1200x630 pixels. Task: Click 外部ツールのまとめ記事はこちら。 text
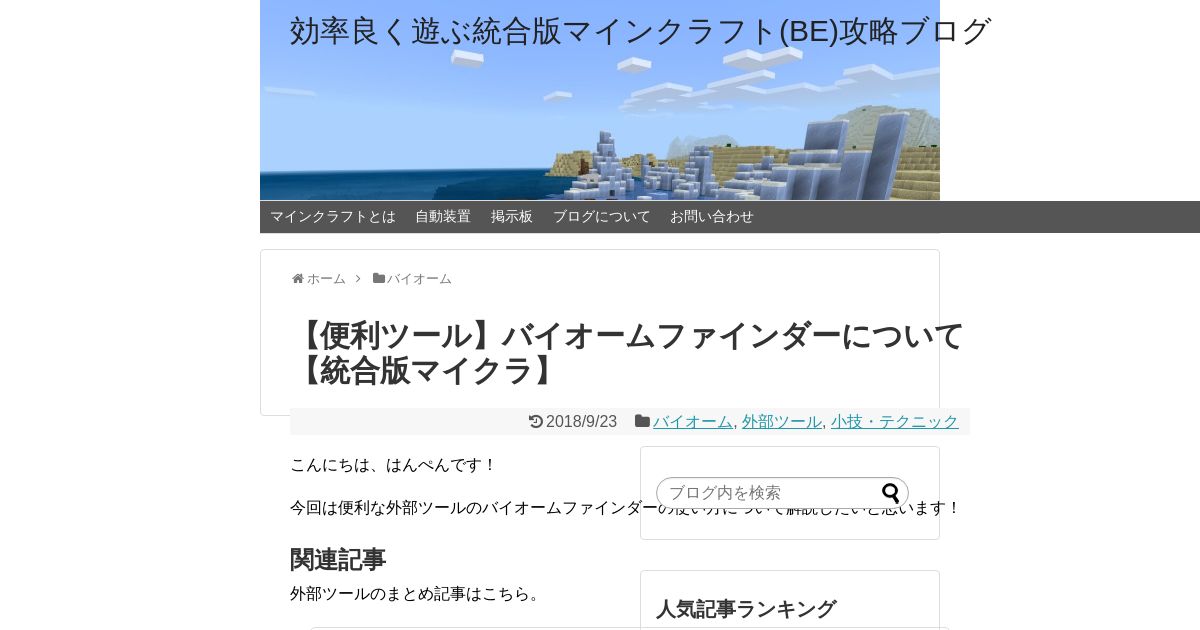[x=418, y=594]
